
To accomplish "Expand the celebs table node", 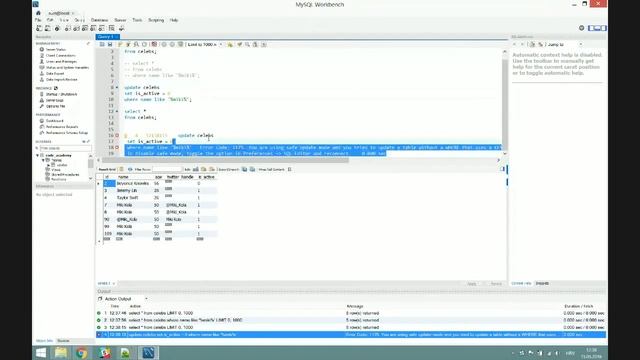I will click(49, 165).
